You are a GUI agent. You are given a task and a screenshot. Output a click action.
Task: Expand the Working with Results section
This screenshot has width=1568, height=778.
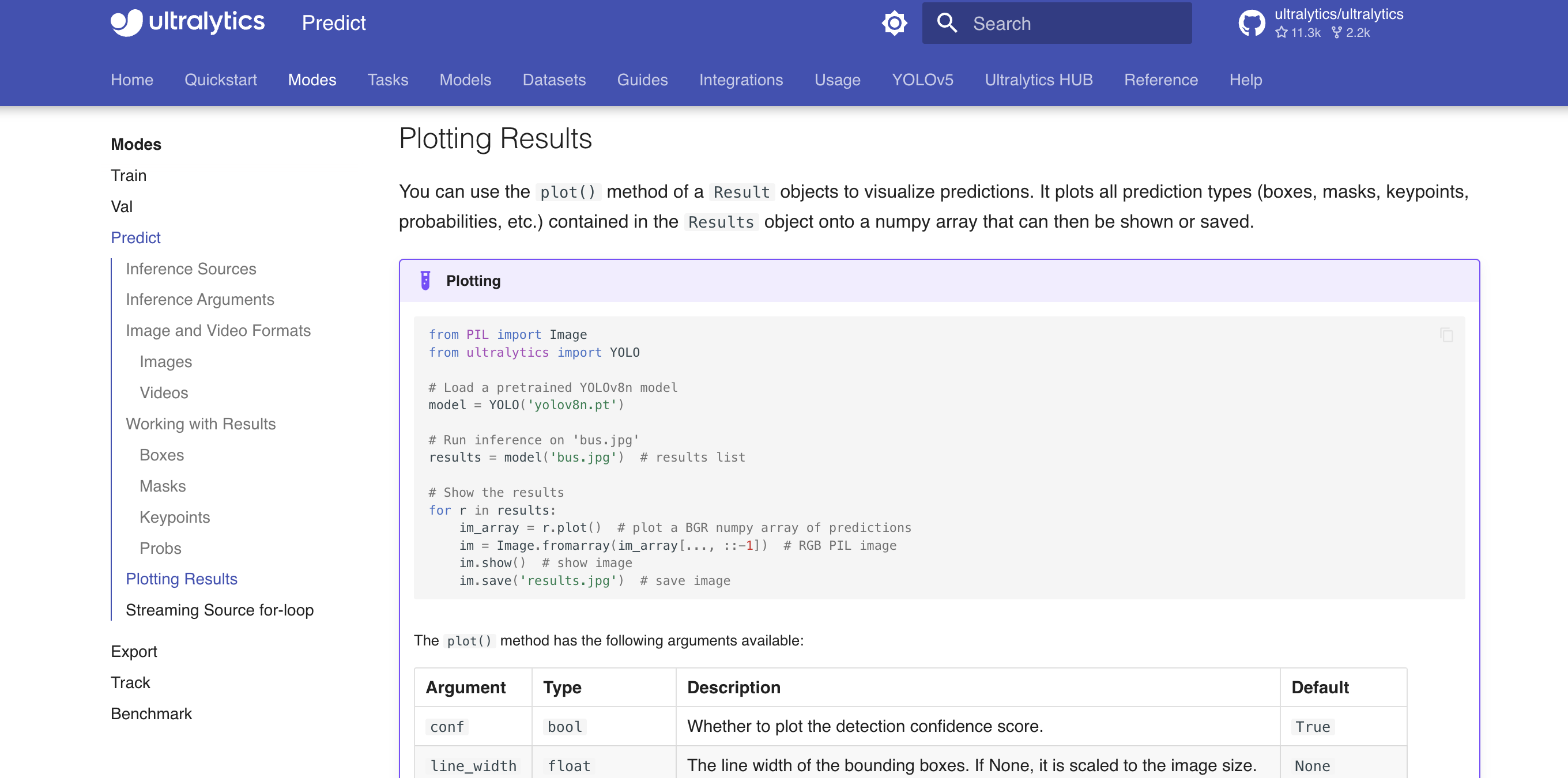coord(201,424)
